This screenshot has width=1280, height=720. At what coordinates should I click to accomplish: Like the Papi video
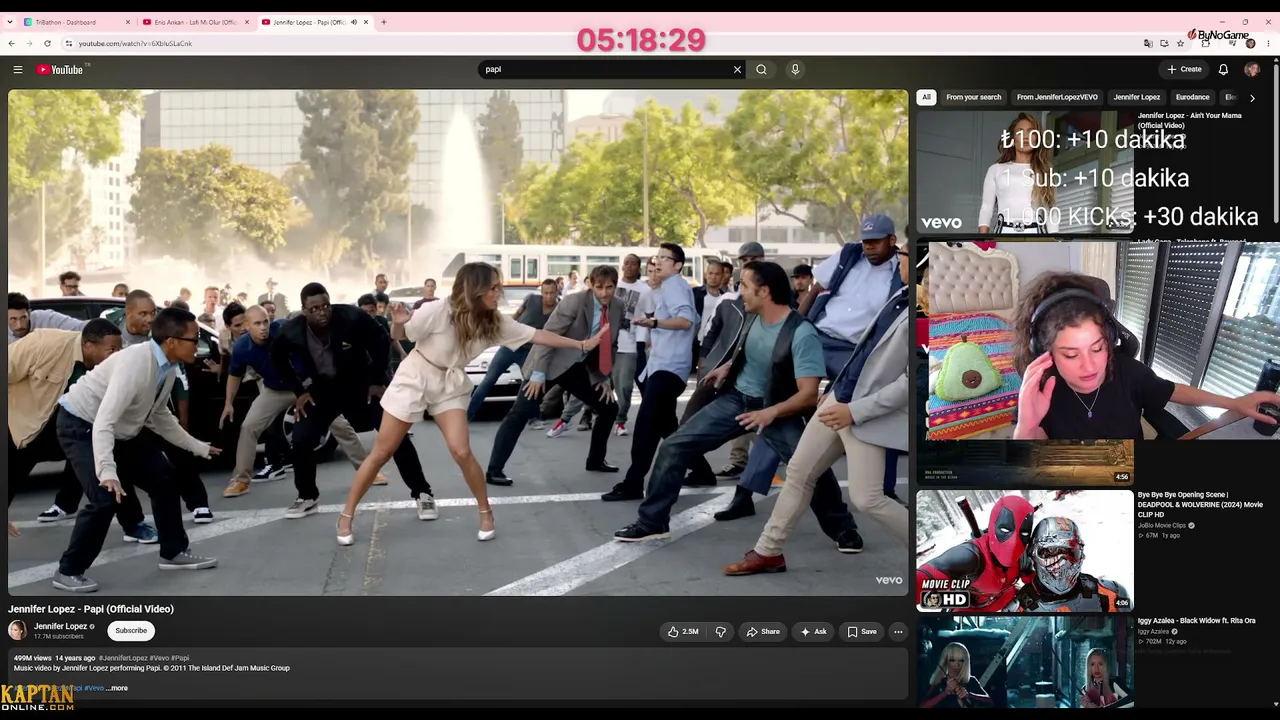[683, 632]
